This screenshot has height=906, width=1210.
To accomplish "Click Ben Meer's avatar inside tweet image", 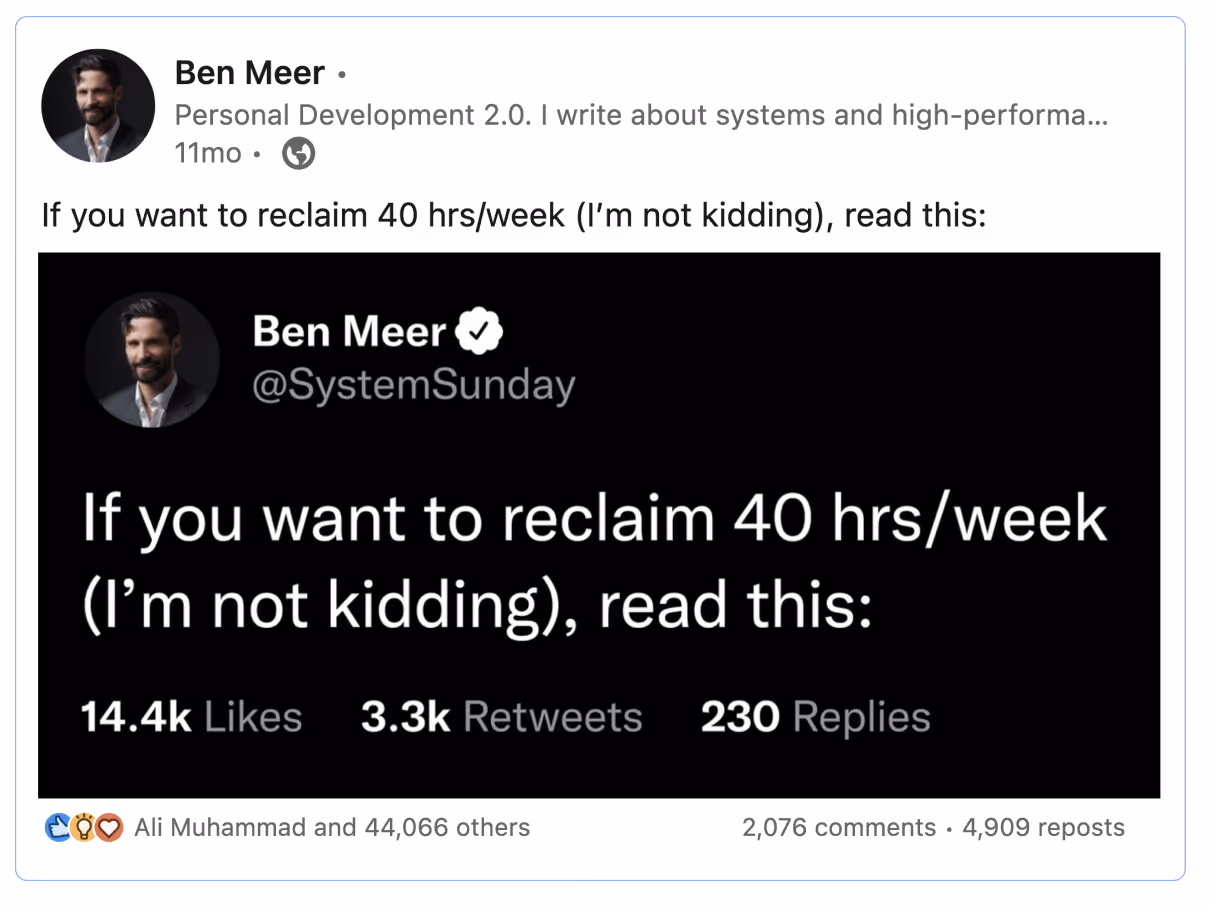I will (151, 359).
